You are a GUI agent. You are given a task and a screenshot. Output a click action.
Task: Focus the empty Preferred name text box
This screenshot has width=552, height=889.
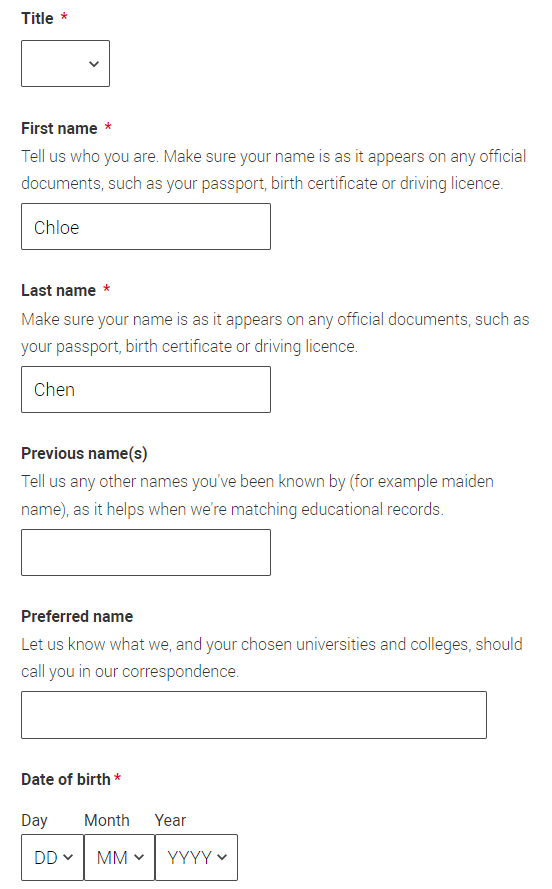tap(254, 715)
